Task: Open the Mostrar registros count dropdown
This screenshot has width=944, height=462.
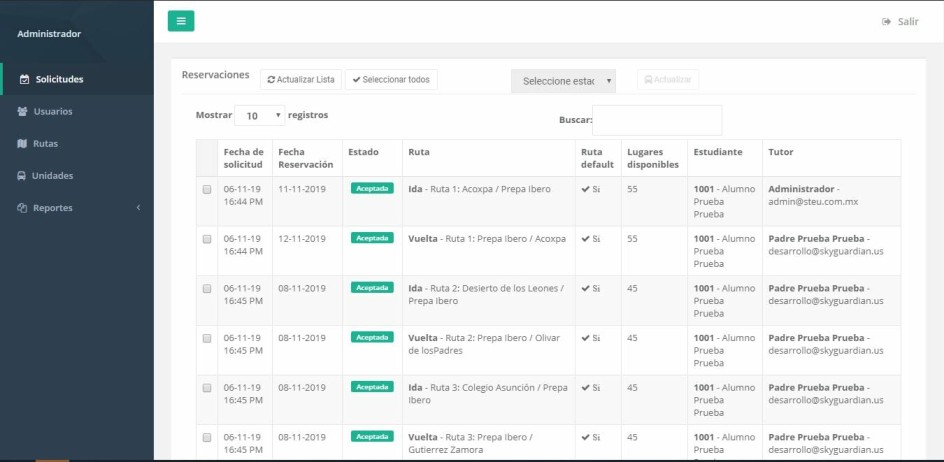Action: (259, 115)
